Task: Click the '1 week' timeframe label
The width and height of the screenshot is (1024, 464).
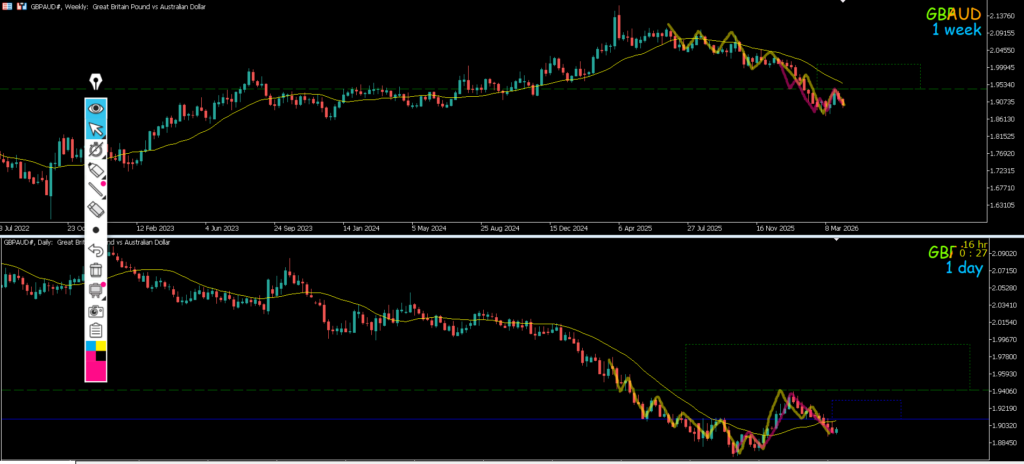Action: [955, 30]
